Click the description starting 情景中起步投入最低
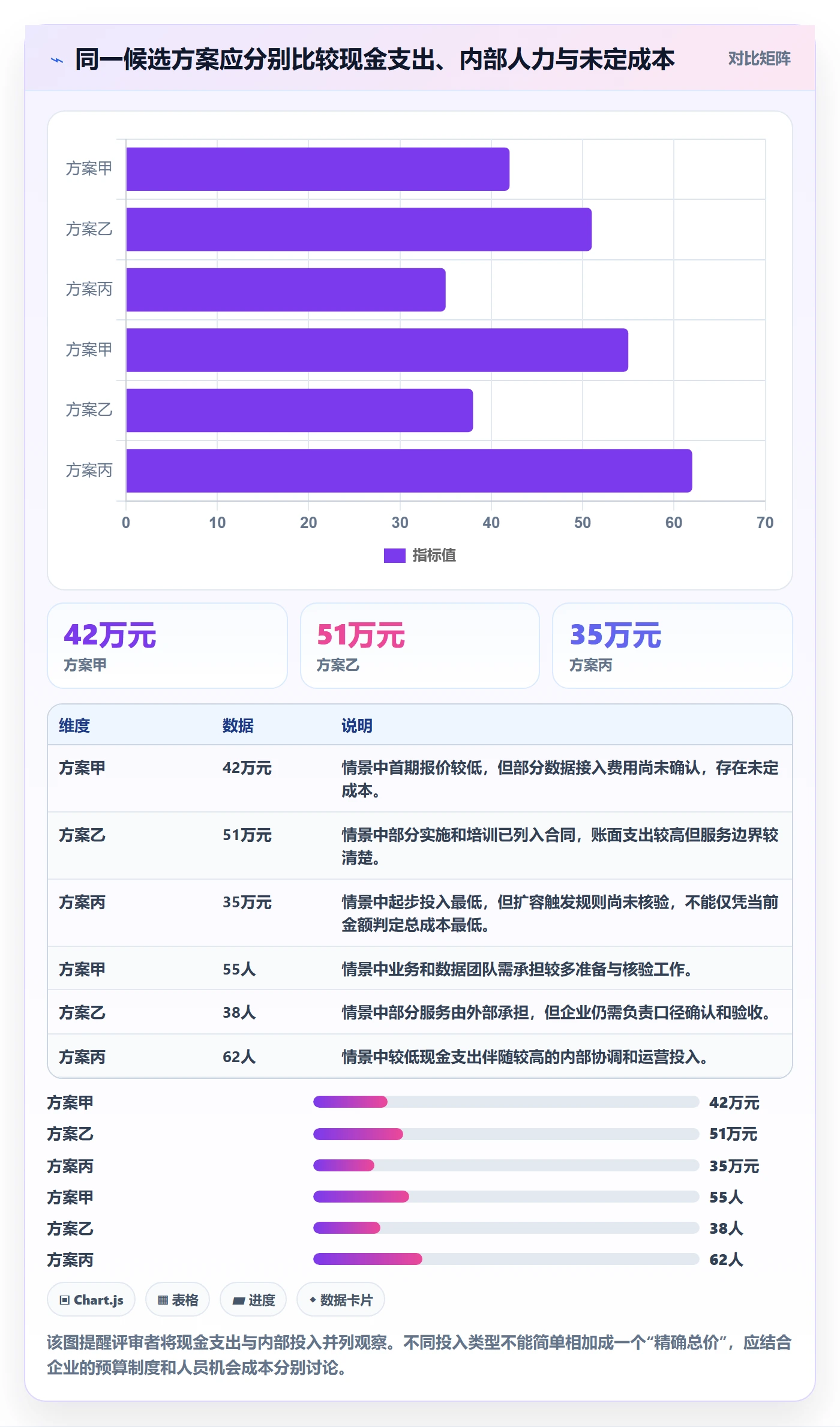The image size is (840, 1427). (560, 913)
